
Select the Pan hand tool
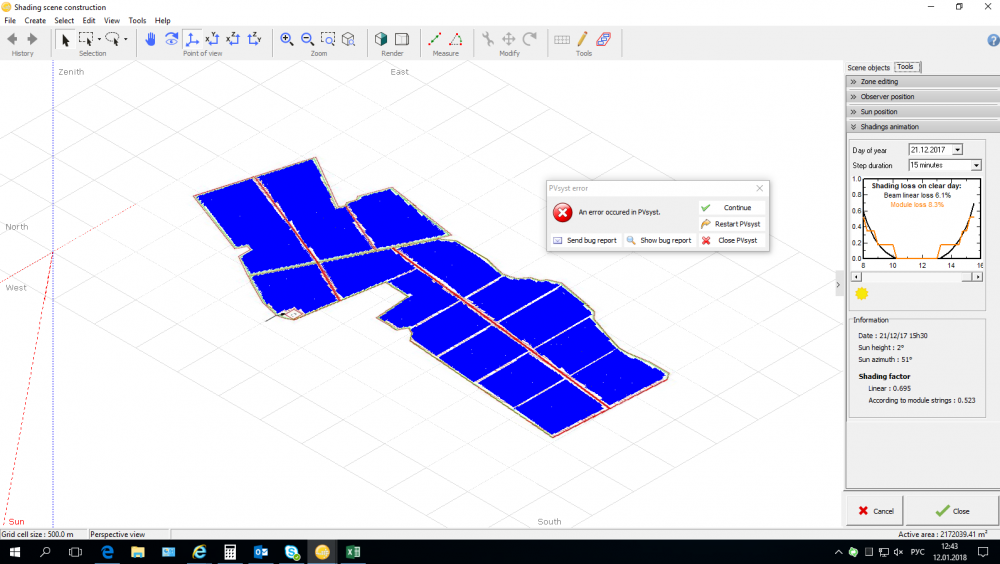[151, 39]
